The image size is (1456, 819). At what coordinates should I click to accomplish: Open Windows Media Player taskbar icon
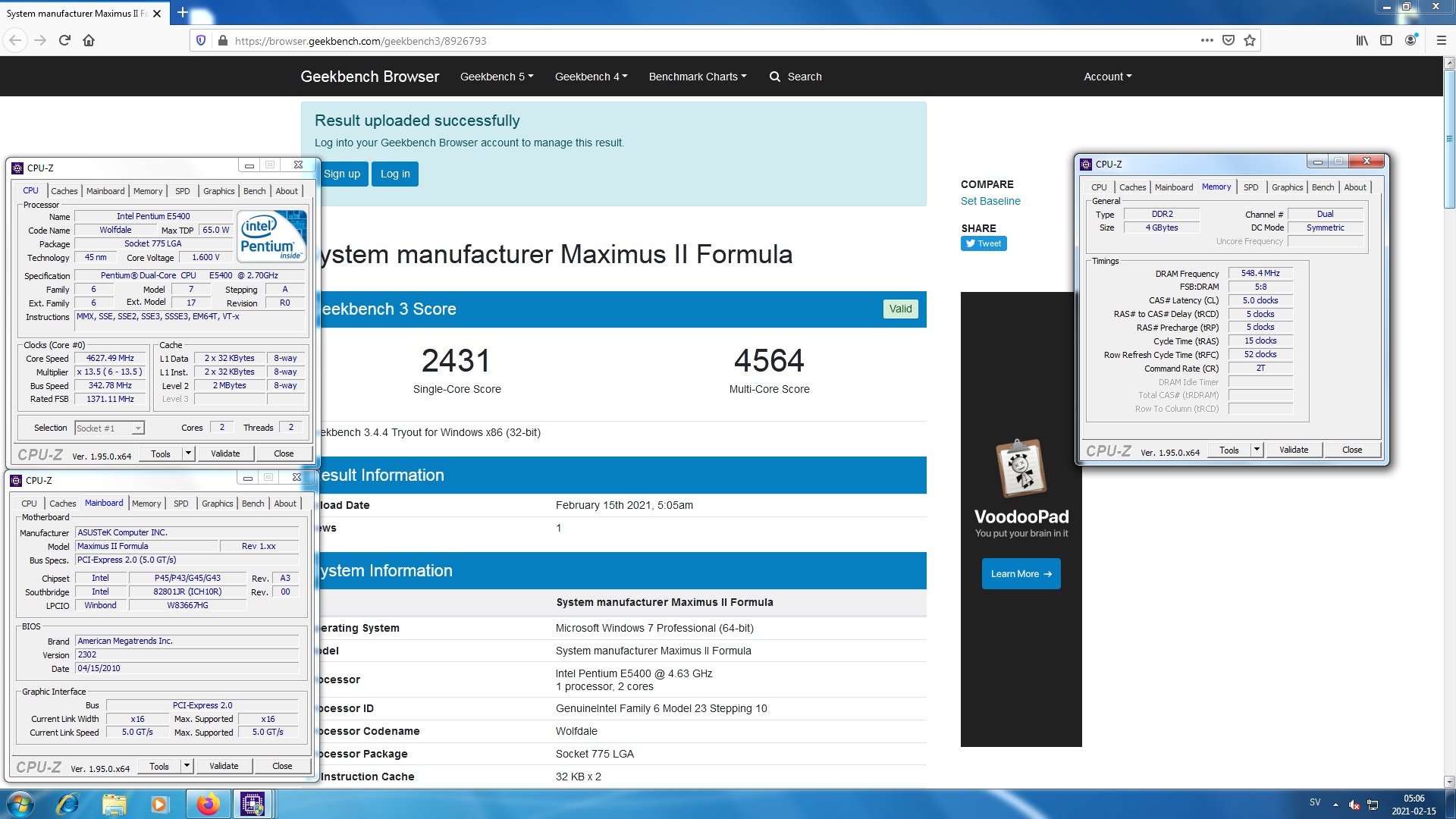pyautogui.click(x=159, y=804)
